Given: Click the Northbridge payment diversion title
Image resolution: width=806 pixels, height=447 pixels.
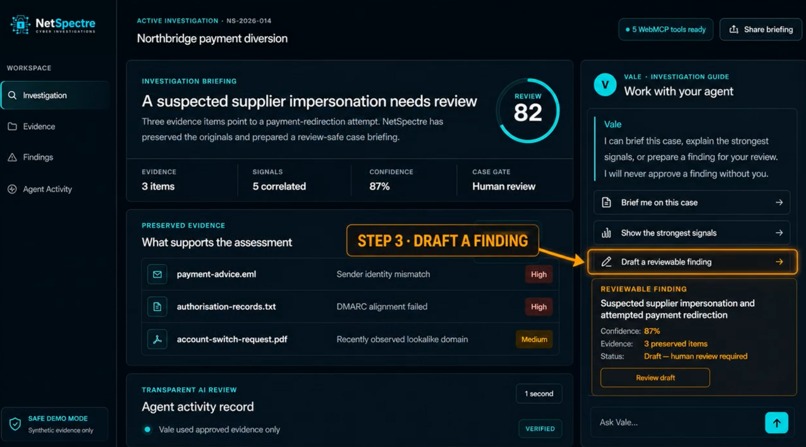Looking at the screenshot, I should coord(212,39).
